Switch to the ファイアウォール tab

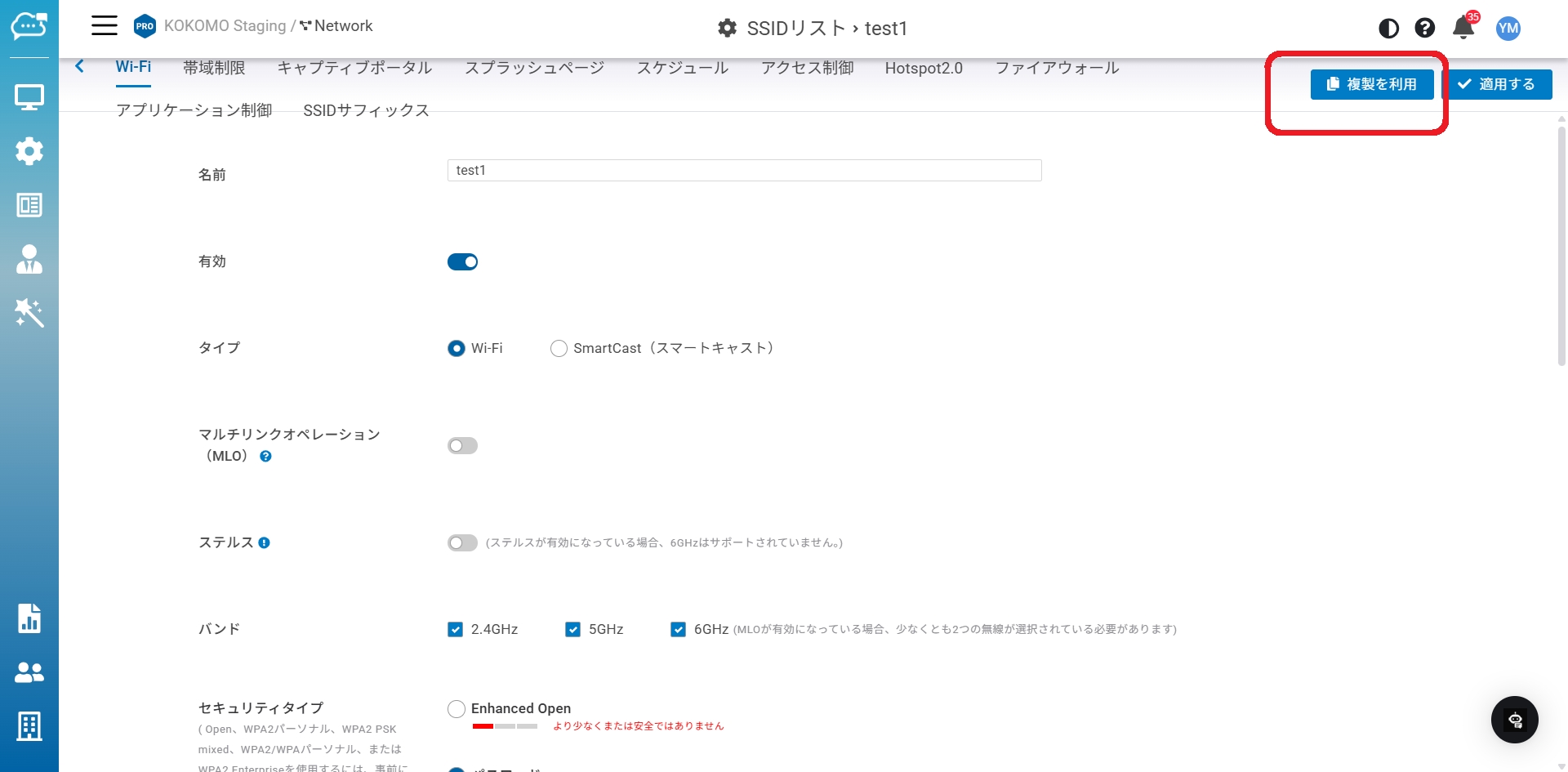pyautogui.click(x=1056, y=68)
